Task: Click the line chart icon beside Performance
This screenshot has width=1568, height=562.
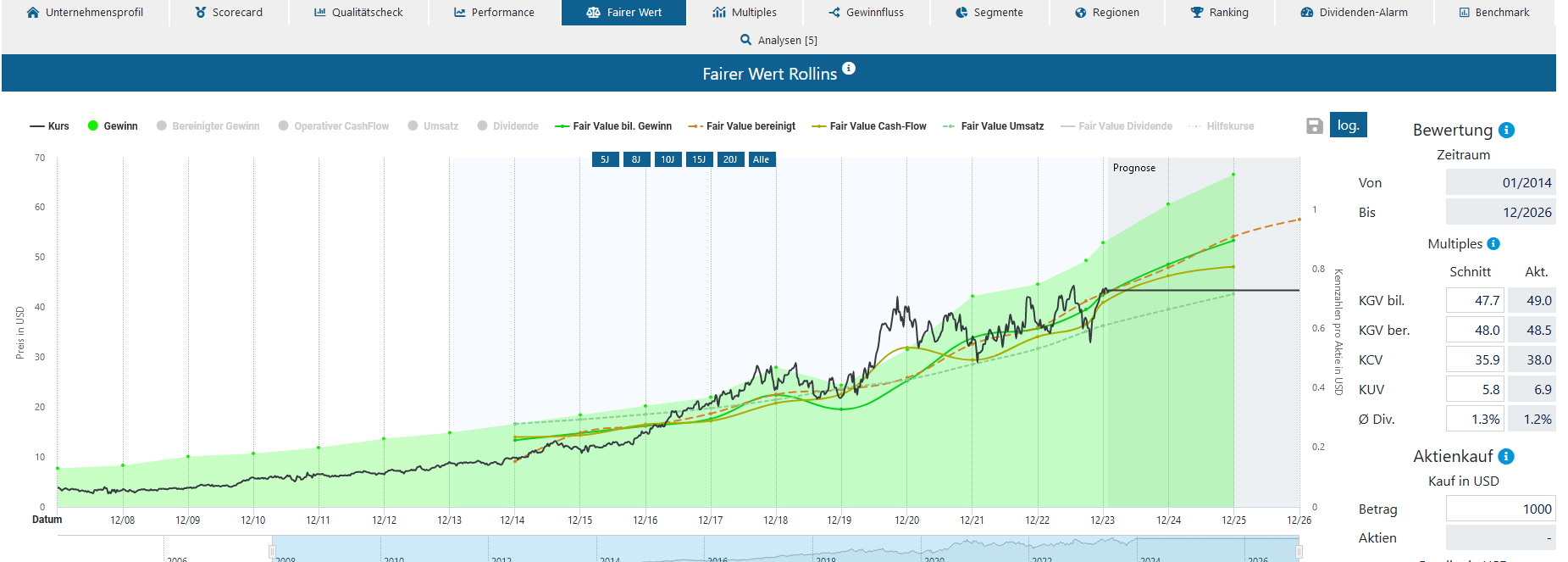Action: tap(460, 13)
